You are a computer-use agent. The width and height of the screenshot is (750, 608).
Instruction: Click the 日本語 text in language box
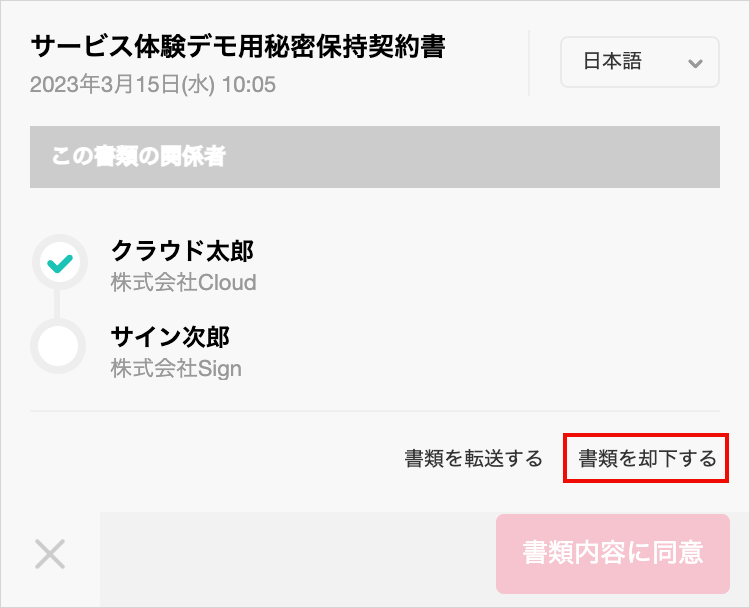click(612, 61)
